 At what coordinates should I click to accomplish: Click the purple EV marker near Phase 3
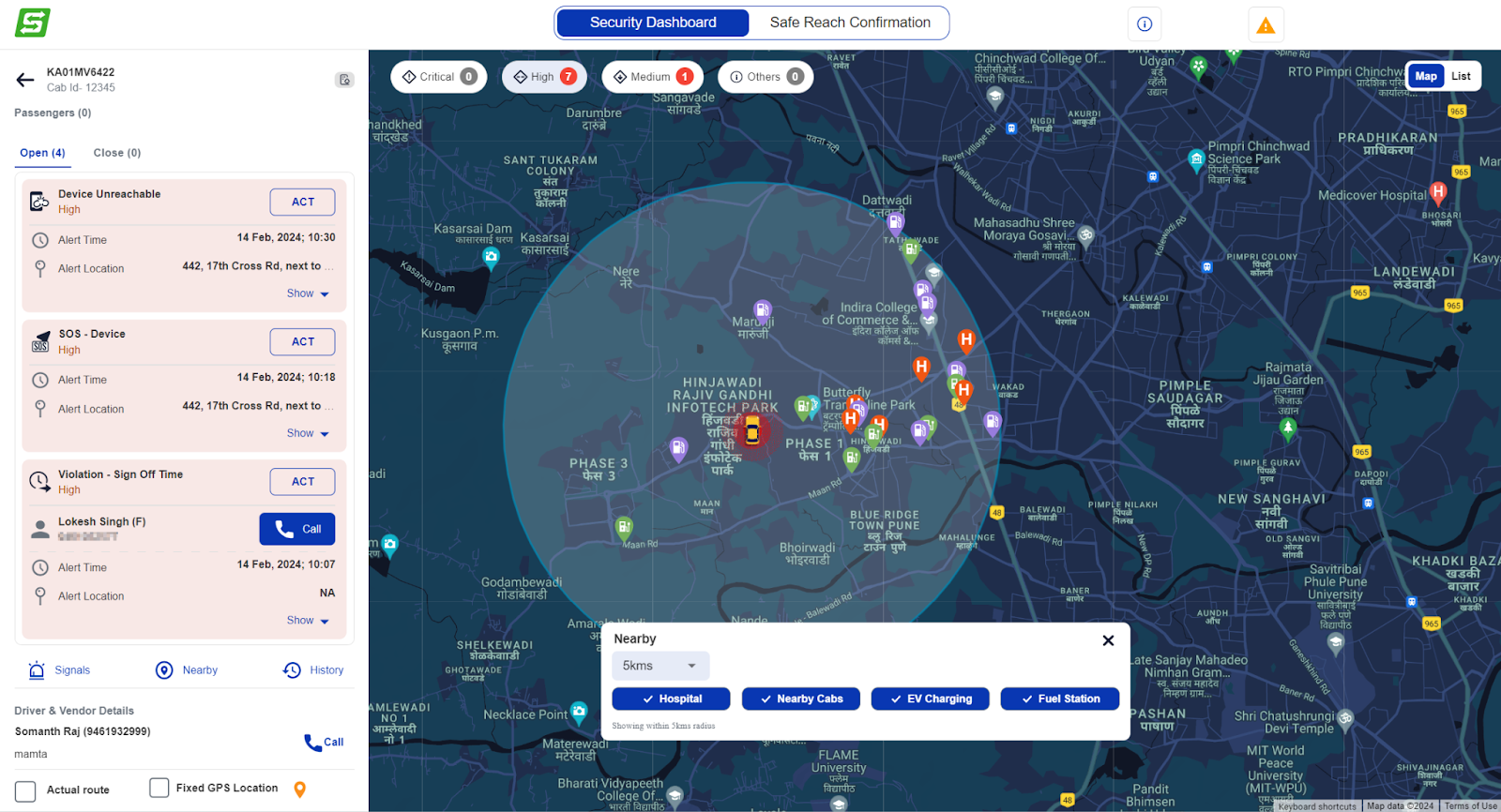679,449
